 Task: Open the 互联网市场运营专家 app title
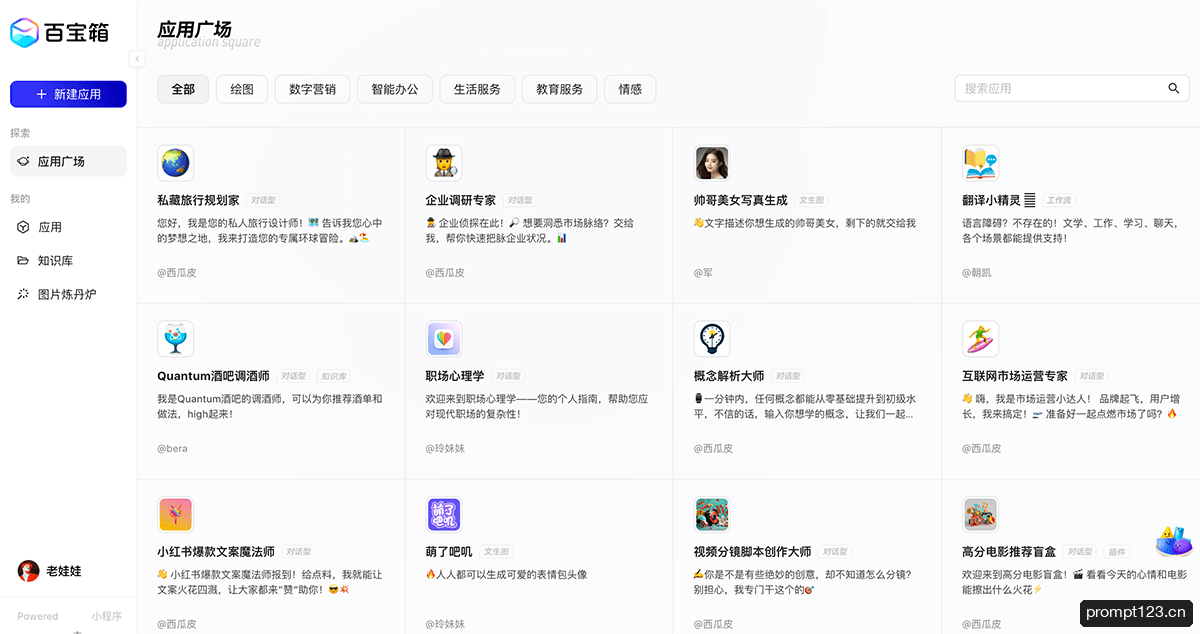click(1015, 376)
